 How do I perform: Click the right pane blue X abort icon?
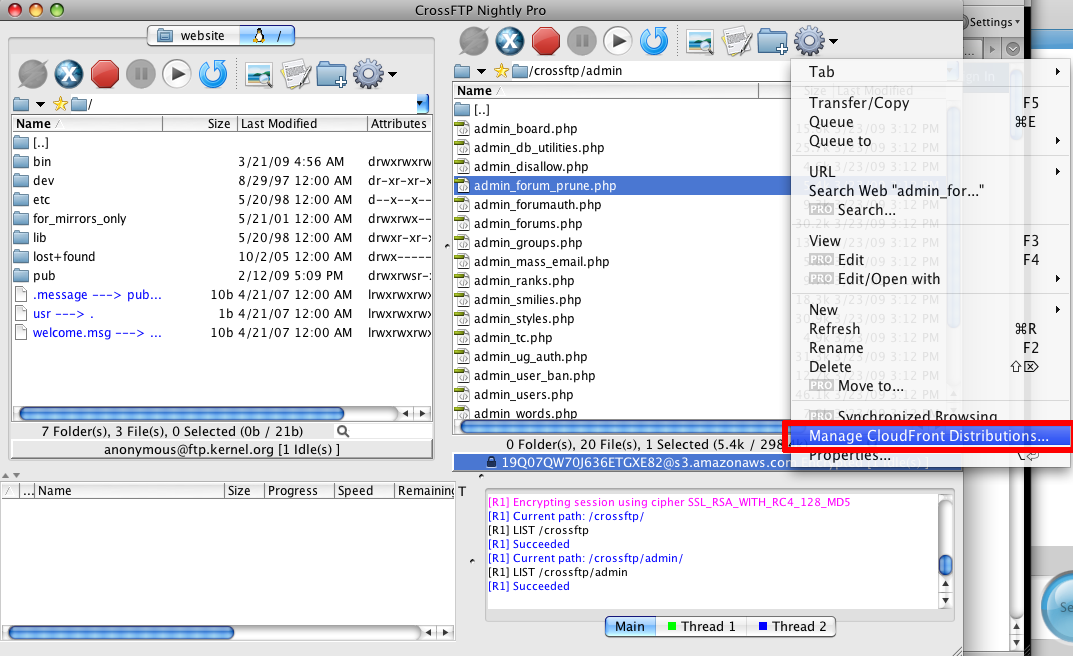click(x=510, y=41)
